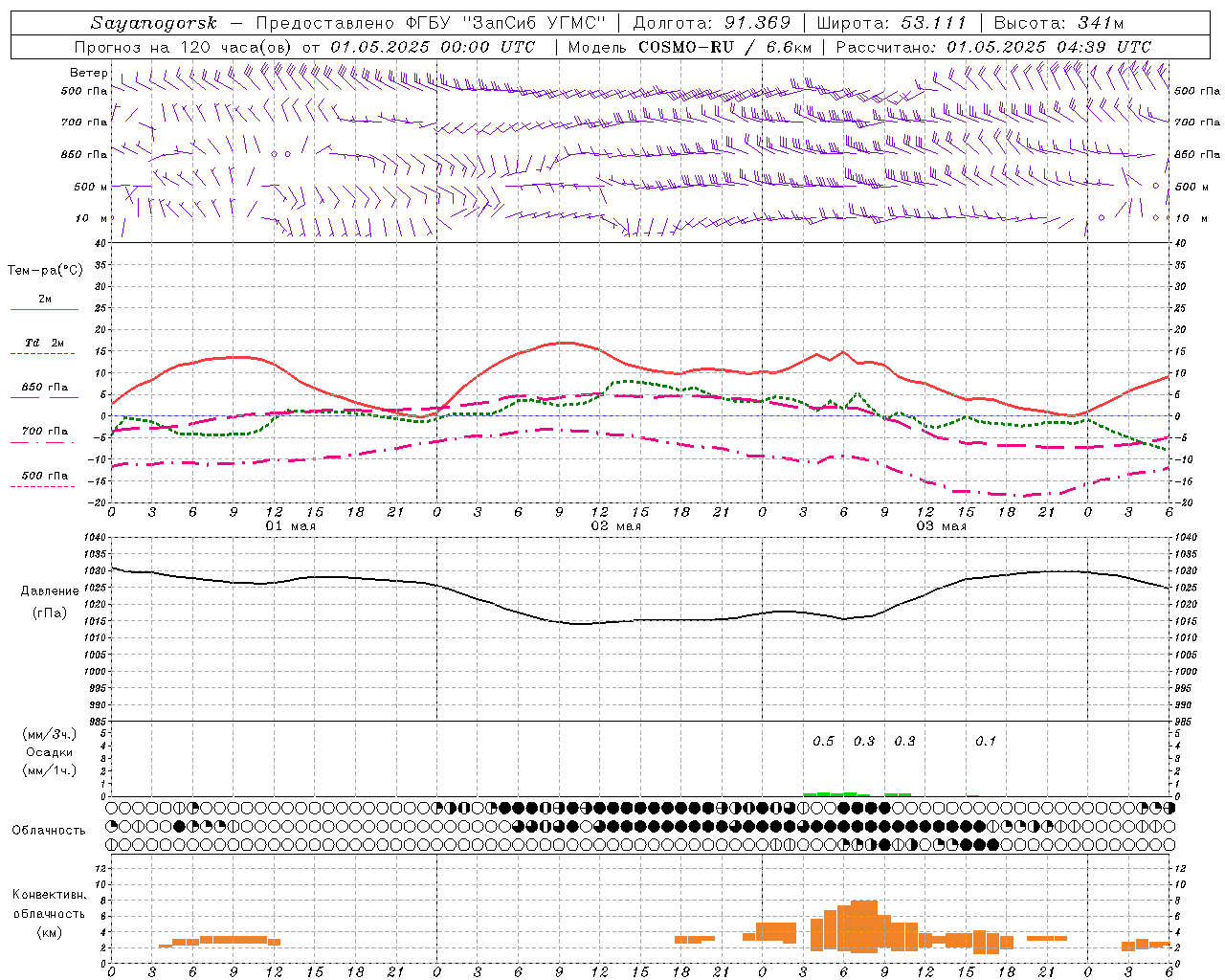Click the green dashed Td legend line sample

[42, 354]
